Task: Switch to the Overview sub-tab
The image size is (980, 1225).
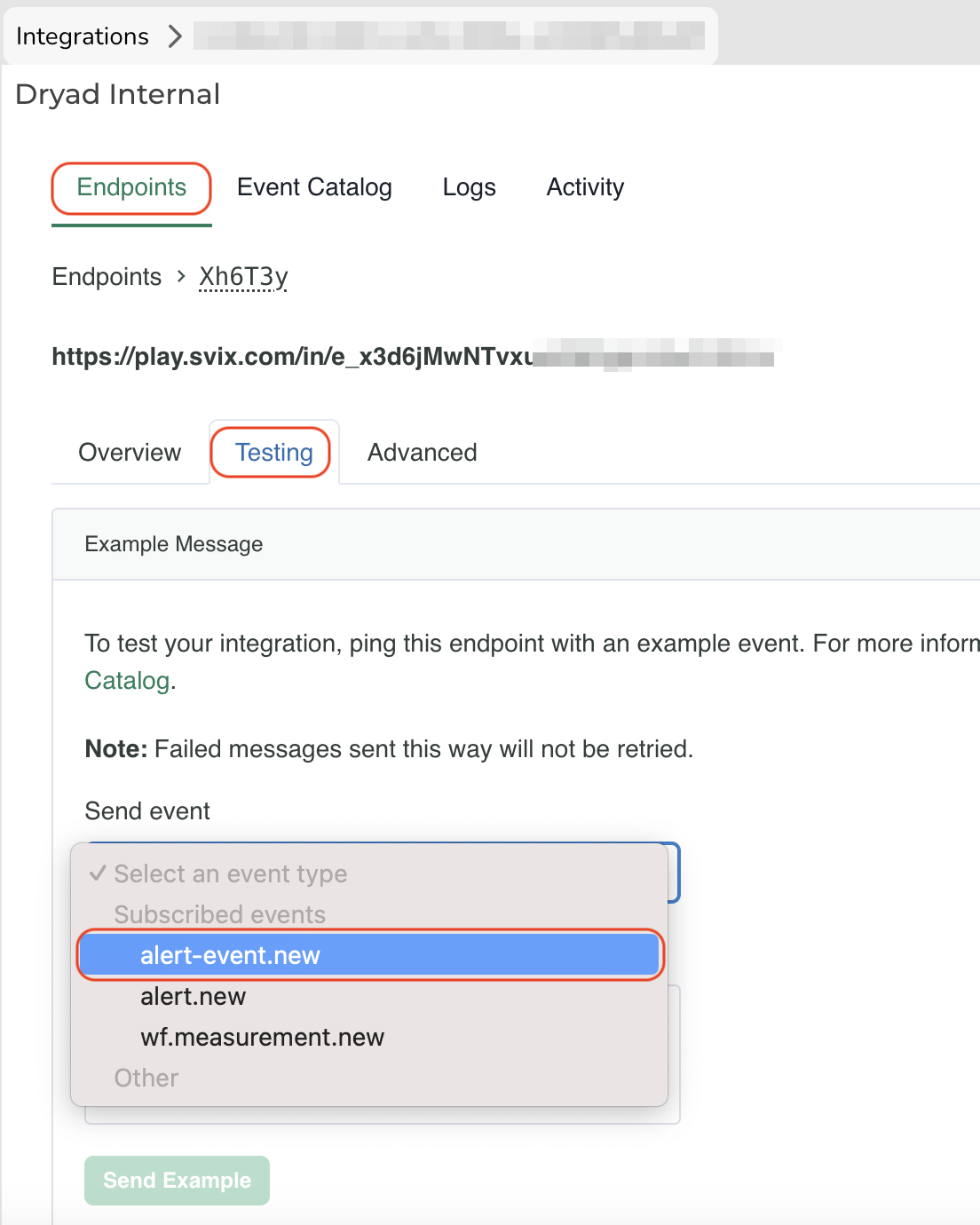Action: [x=130, y=453]
